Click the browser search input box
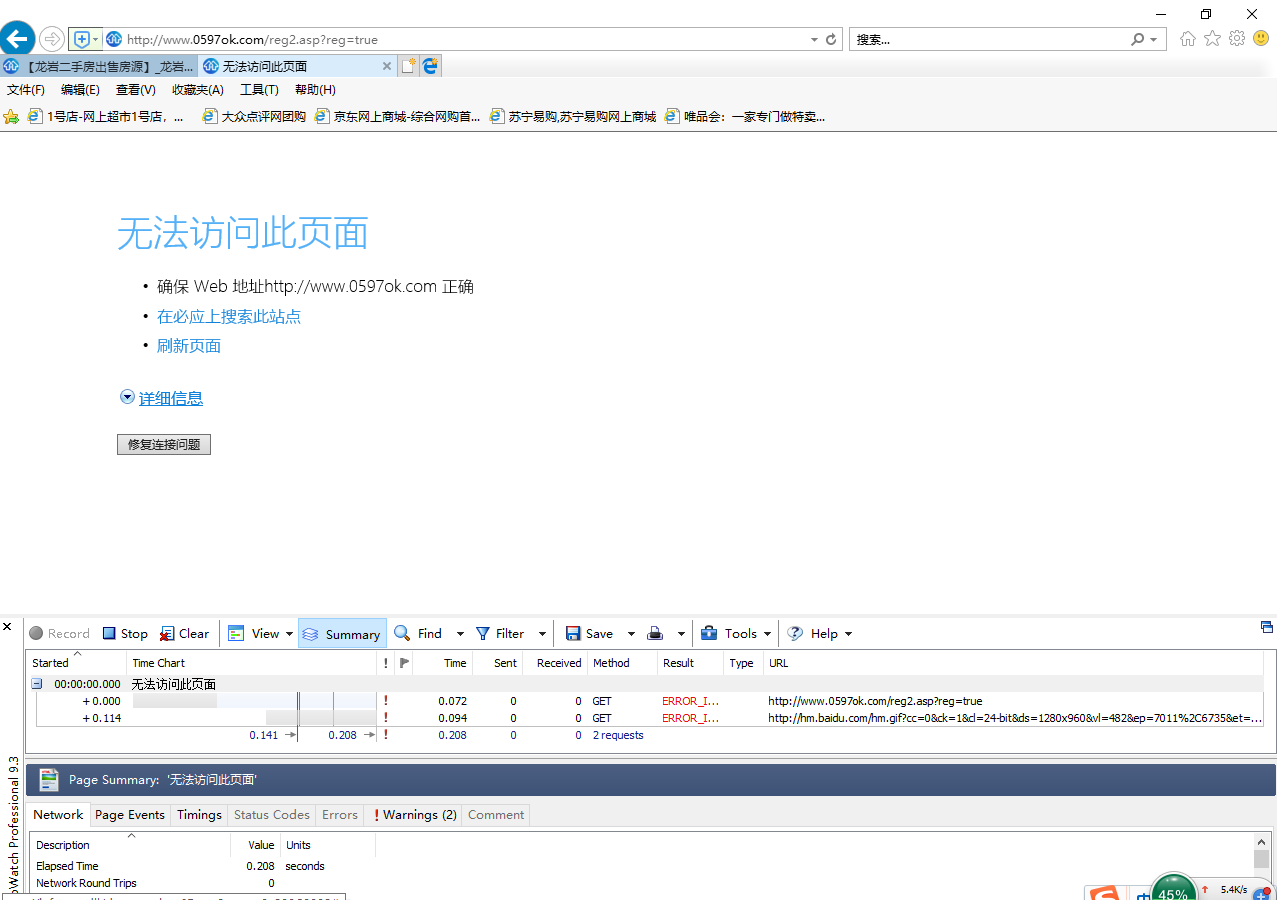1277x900 pixels. (x=990, y=40)
